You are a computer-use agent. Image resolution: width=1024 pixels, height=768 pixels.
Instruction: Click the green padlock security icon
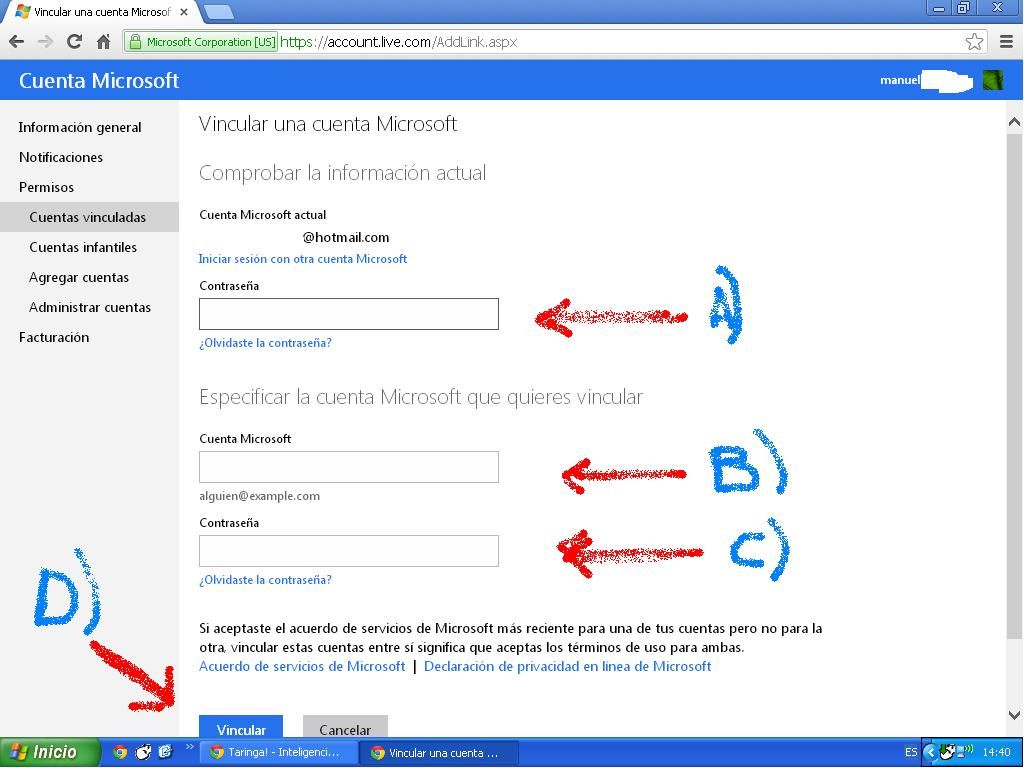click(135, 42)
